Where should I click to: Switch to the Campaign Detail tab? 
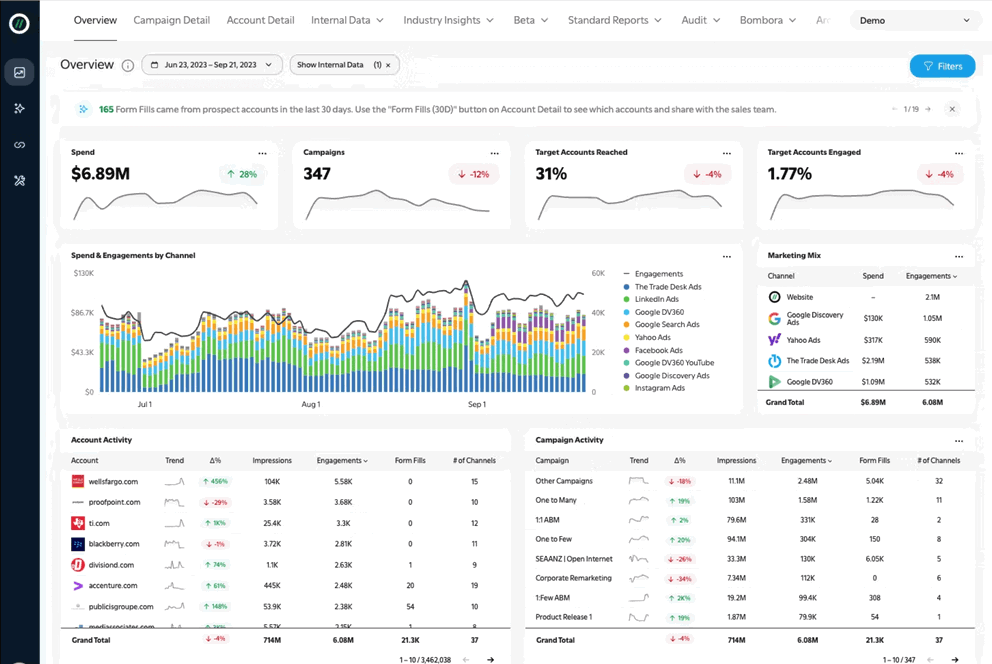[x=171, y=20]
